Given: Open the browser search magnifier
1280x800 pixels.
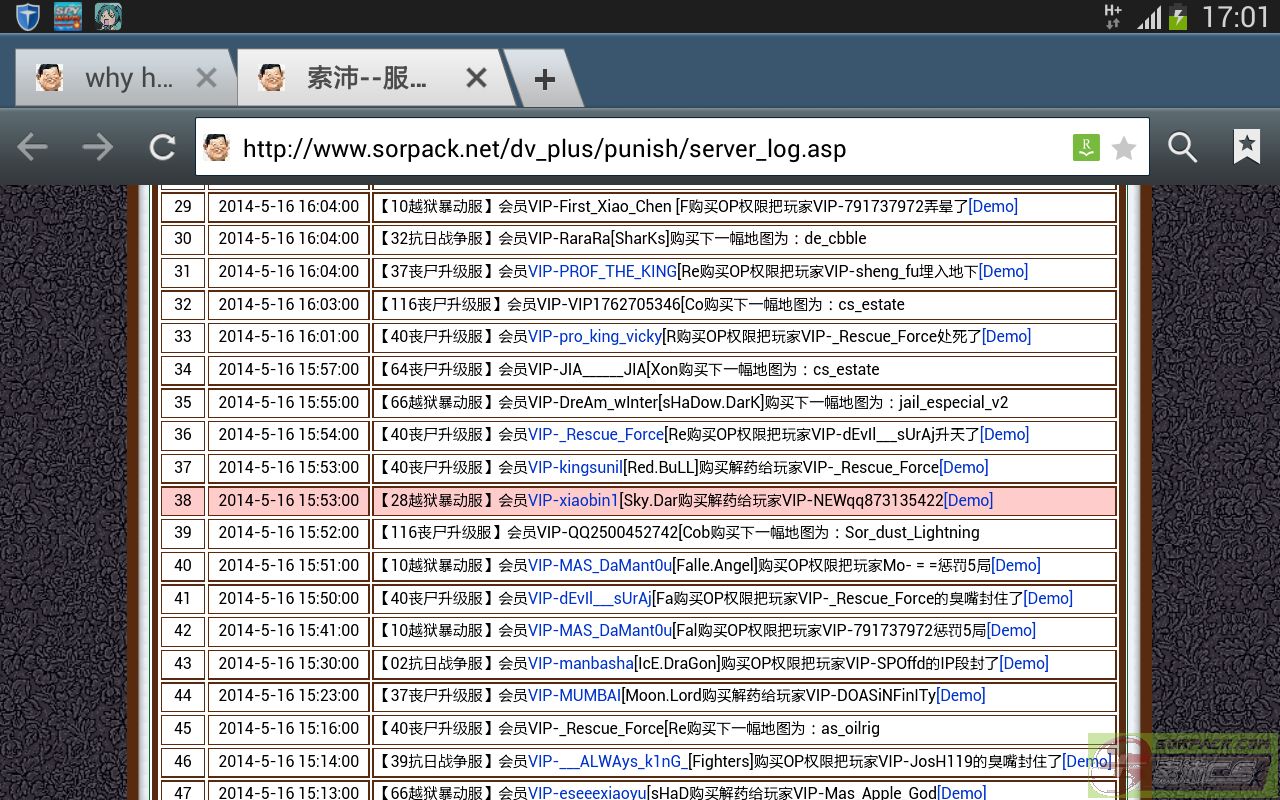Looking at the screenshot, I should pyautogui.click(x=1182, y=148).
